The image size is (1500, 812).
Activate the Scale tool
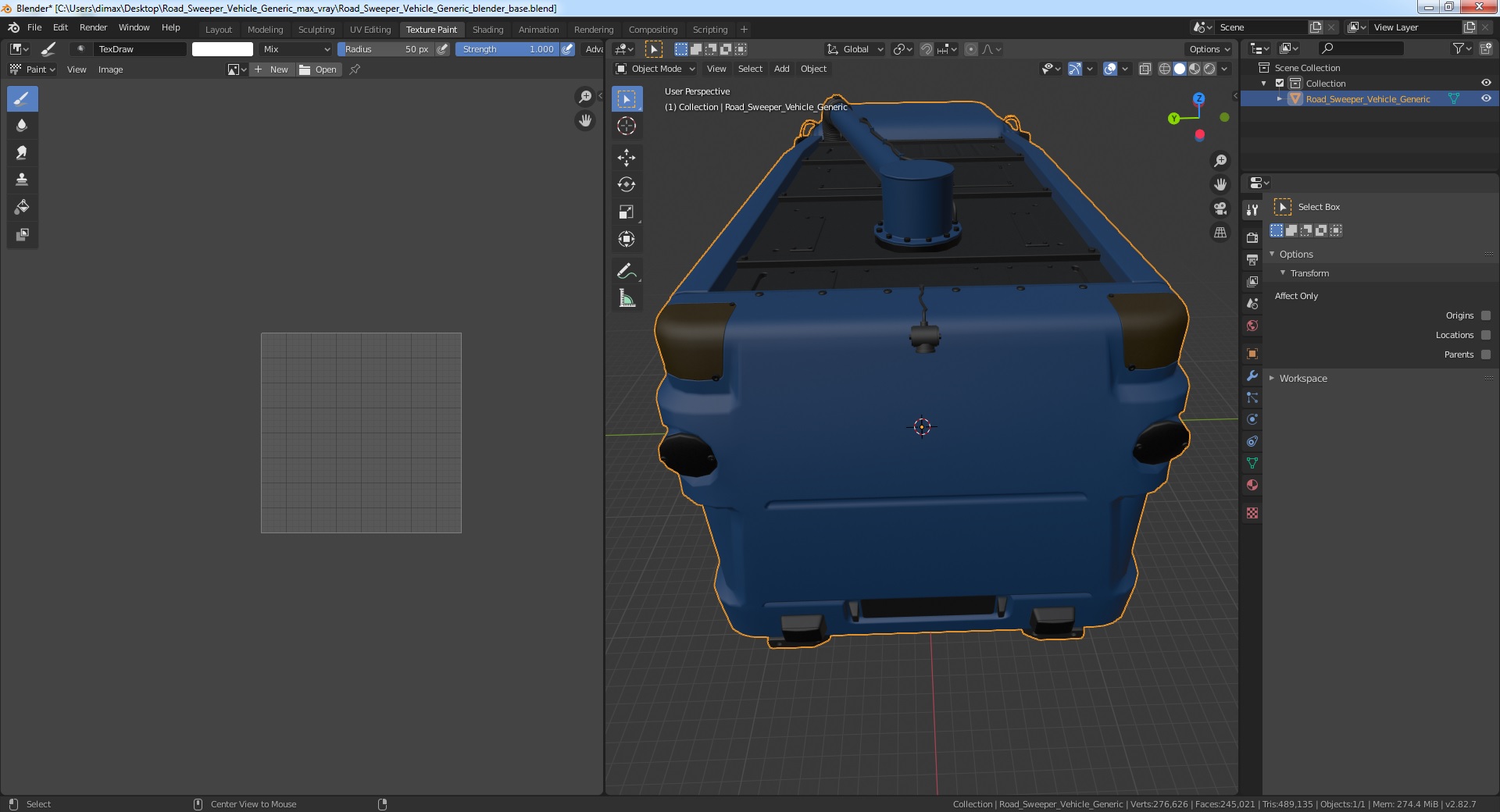tap(627, 212)
